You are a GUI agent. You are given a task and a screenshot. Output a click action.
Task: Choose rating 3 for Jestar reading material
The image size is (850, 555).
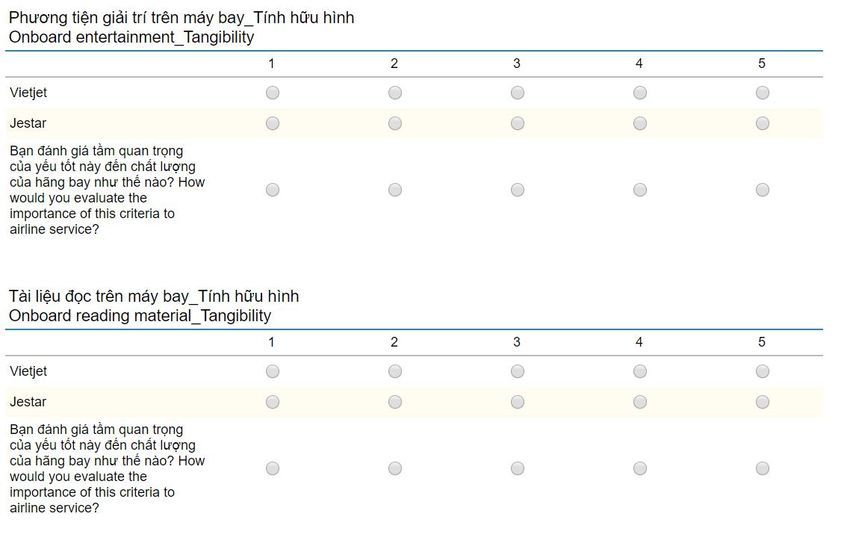point(517,402)
